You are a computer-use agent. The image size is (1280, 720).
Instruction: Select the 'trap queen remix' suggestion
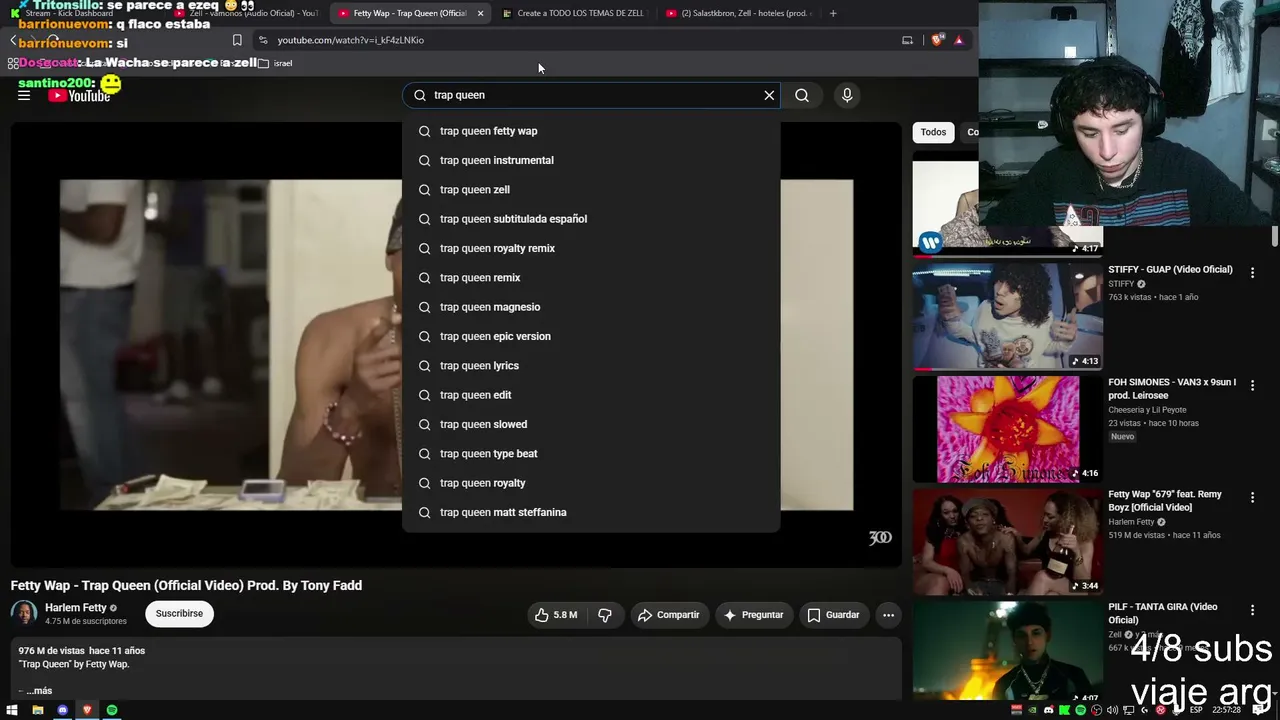pos(591,277)
